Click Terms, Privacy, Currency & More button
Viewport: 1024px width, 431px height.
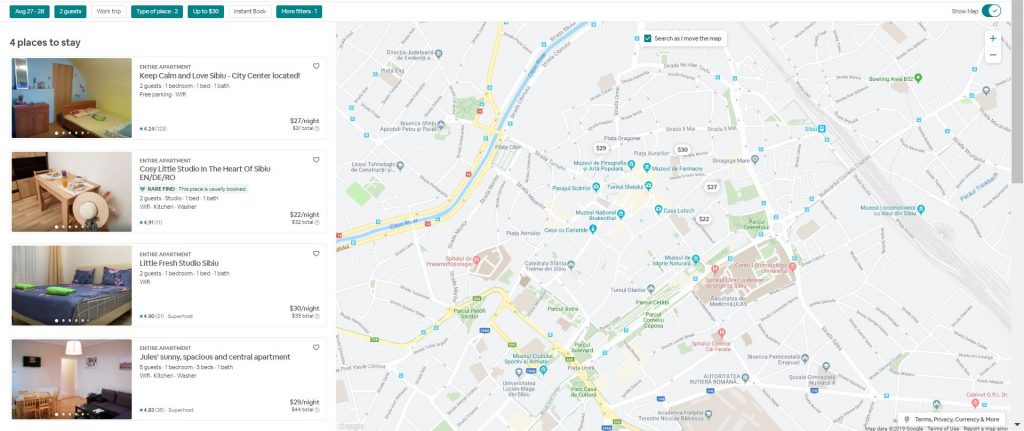pyautogui.click(x=951, y=419)
